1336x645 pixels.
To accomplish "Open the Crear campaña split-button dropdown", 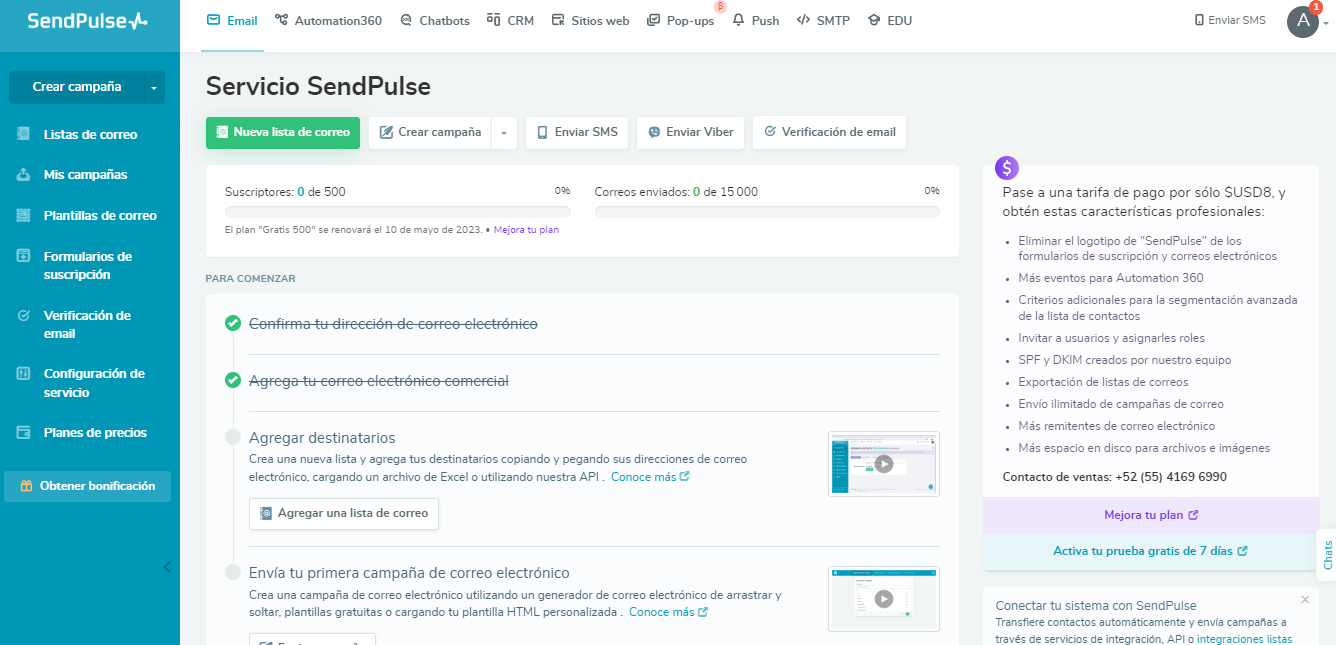I will pos(503,132).
